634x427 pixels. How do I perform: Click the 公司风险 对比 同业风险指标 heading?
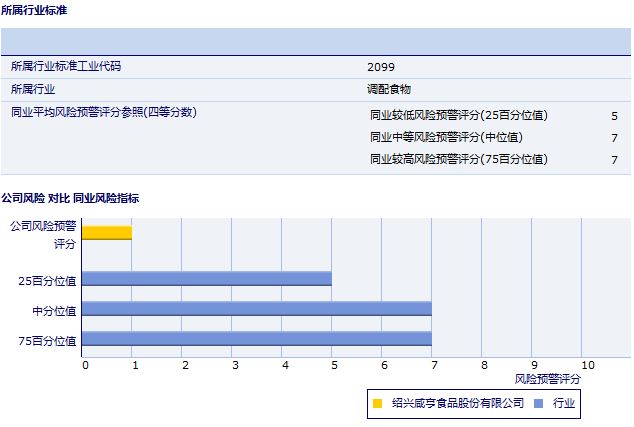[70, 198]
